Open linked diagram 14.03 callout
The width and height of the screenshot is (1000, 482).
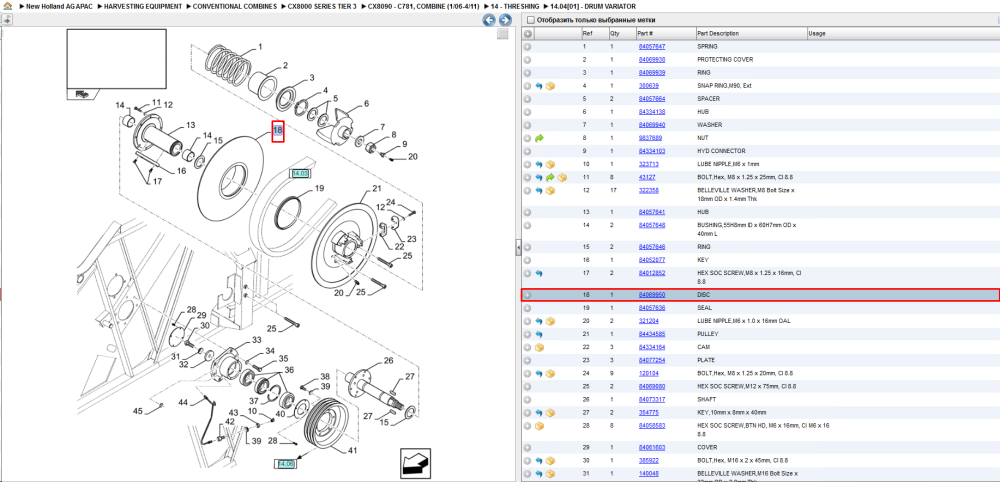[x=300, y=173]
